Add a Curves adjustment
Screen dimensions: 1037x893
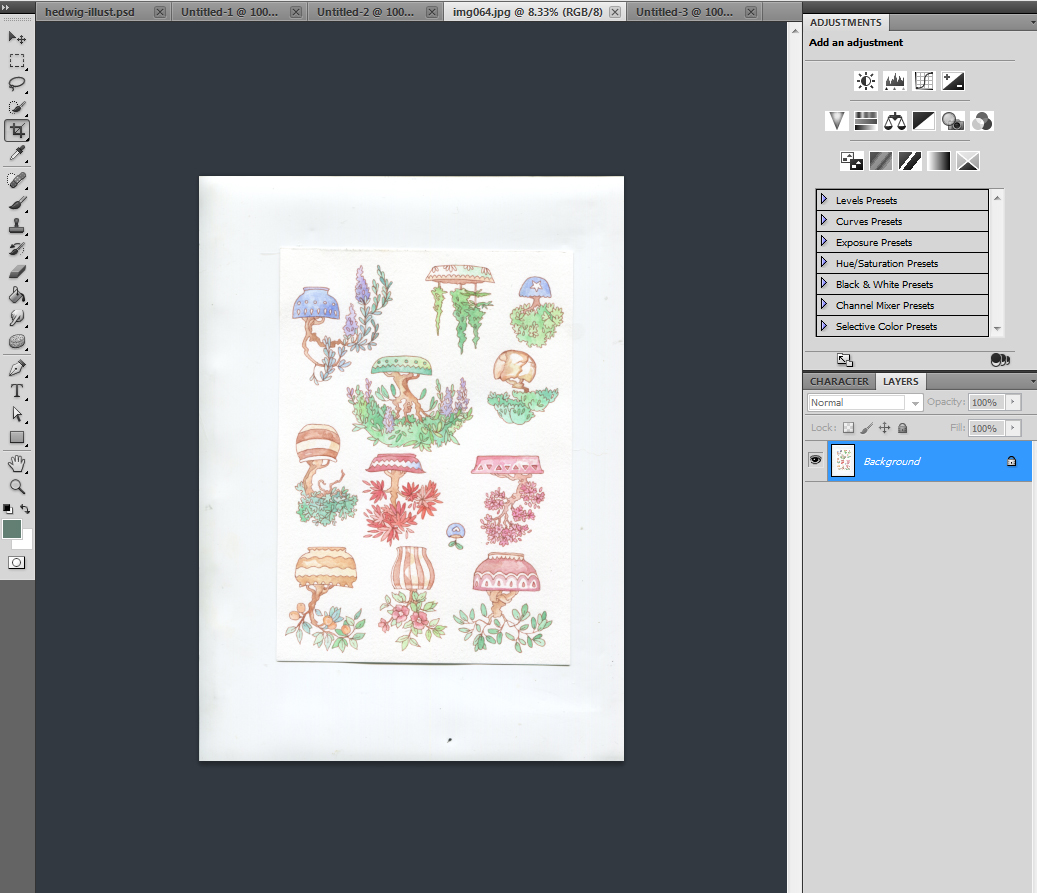click(923, 81)
